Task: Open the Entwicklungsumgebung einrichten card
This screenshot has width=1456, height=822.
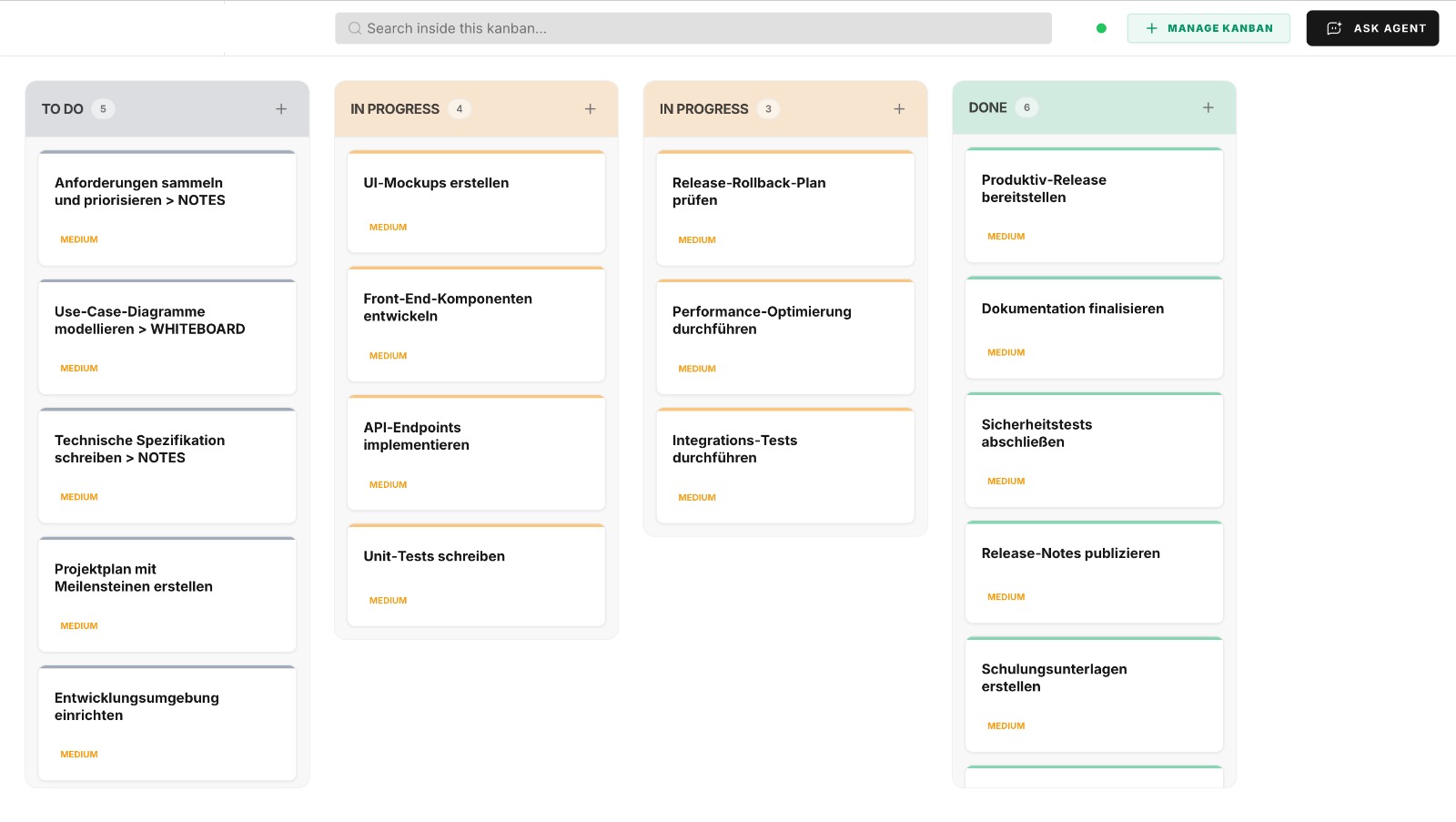Action: click(167, 724)
